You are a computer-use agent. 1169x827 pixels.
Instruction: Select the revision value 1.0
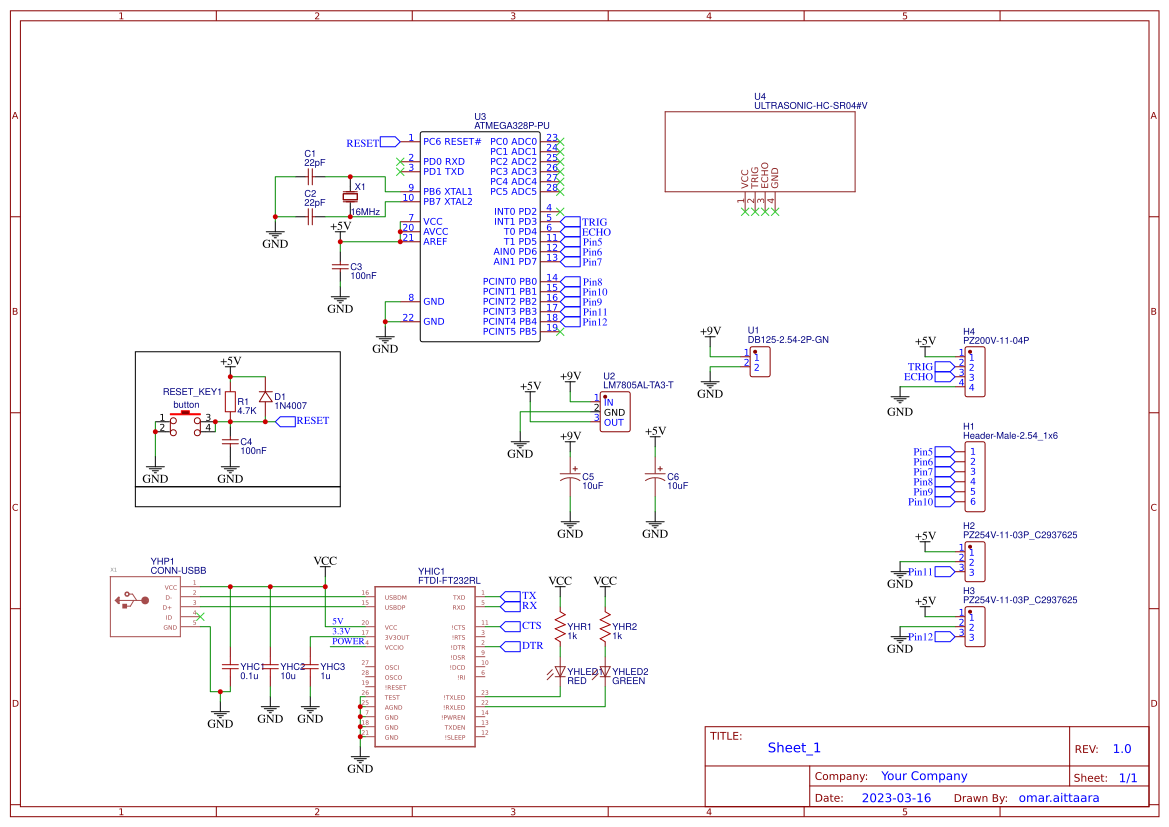coord(1122,749)
